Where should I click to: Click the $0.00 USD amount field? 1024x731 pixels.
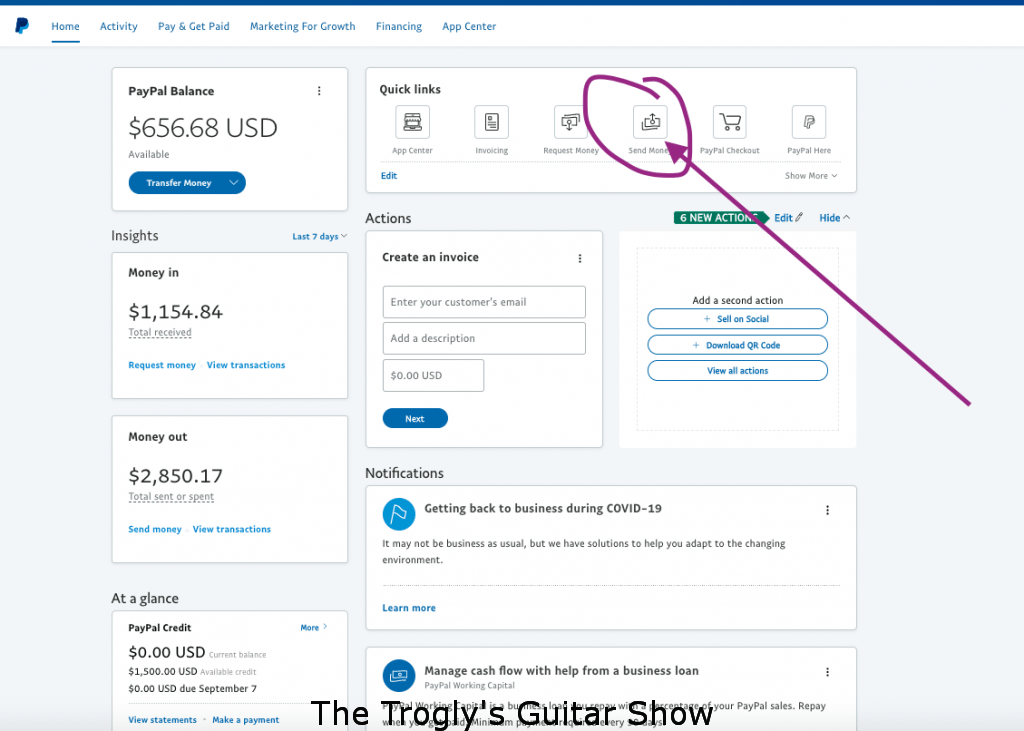[433, 376]
